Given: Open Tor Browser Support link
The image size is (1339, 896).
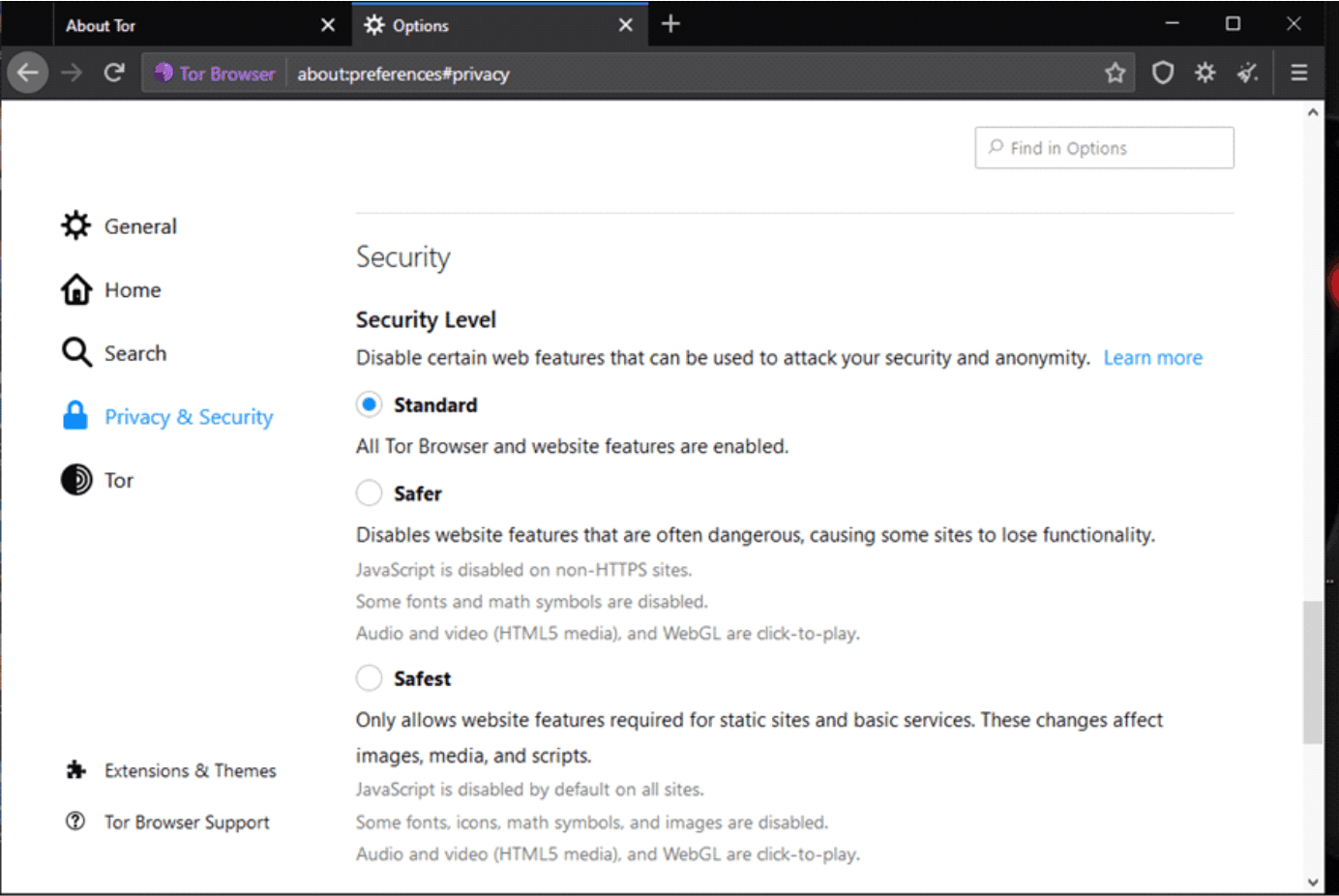Looking at the screenshot, I should coord(168,821).
